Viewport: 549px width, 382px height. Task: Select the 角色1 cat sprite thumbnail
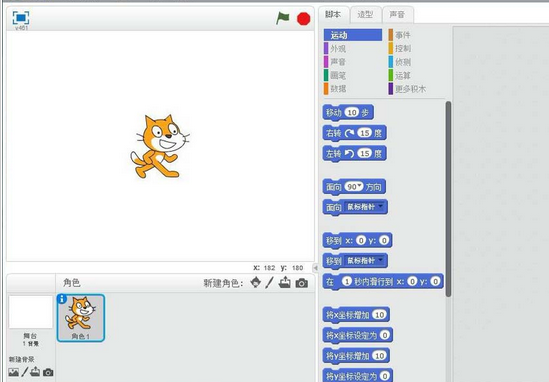pyautogui.click(x=81, y=318)
